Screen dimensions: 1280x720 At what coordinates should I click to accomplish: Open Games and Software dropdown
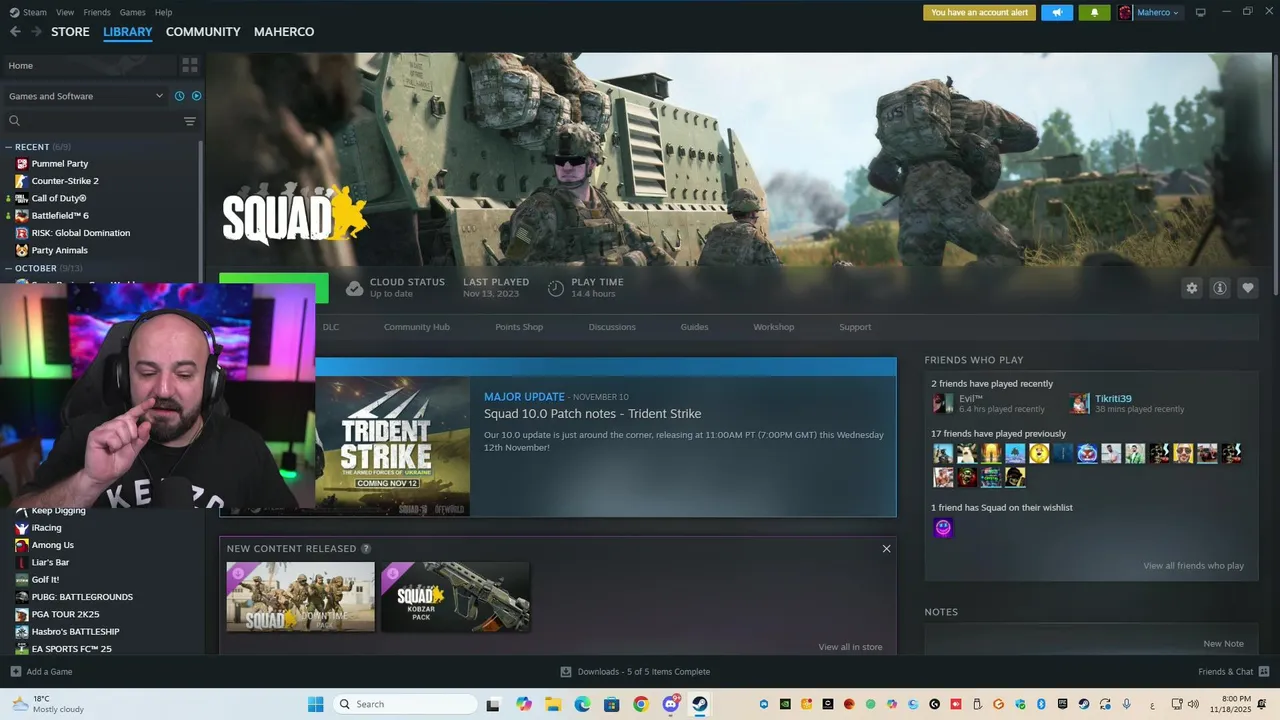point(85,96)
